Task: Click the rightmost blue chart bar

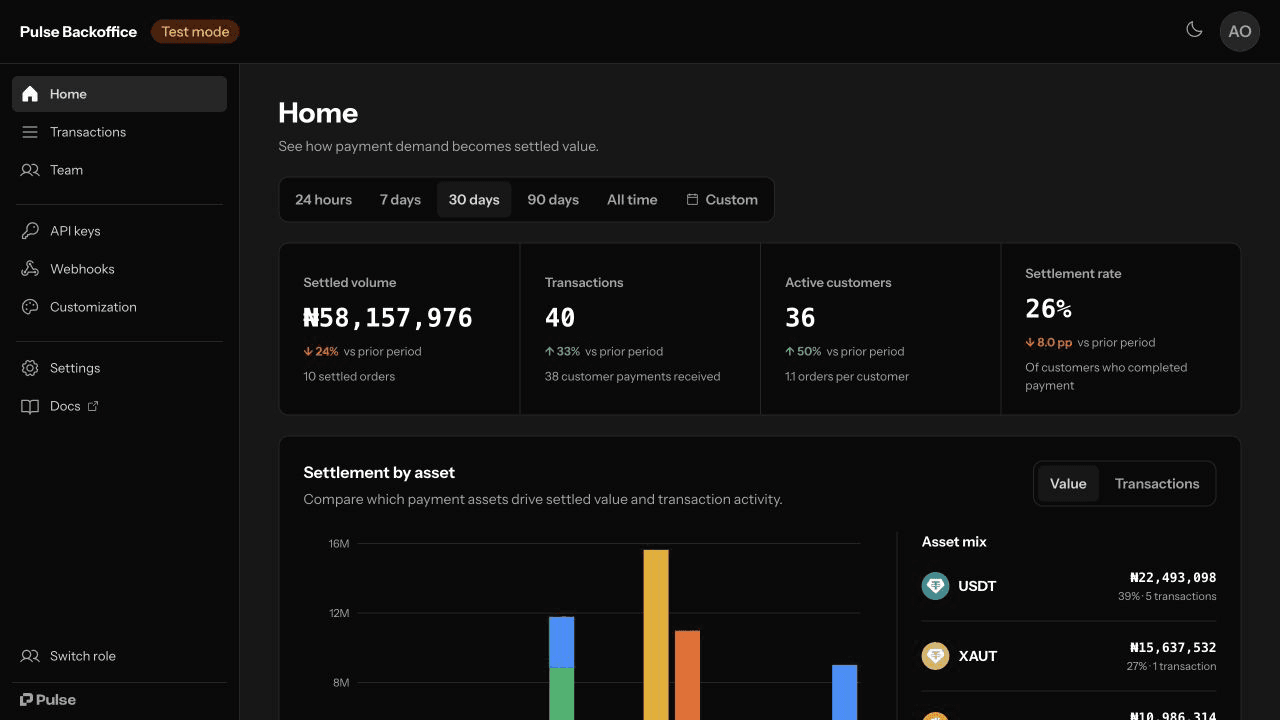Action: 845,692
